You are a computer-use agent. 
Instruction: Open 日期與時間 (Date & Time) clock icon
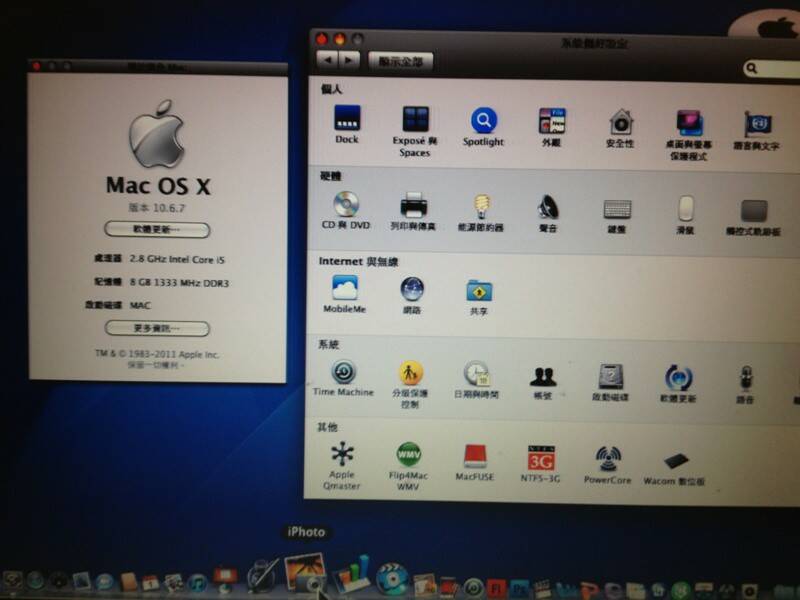point(477,374)
